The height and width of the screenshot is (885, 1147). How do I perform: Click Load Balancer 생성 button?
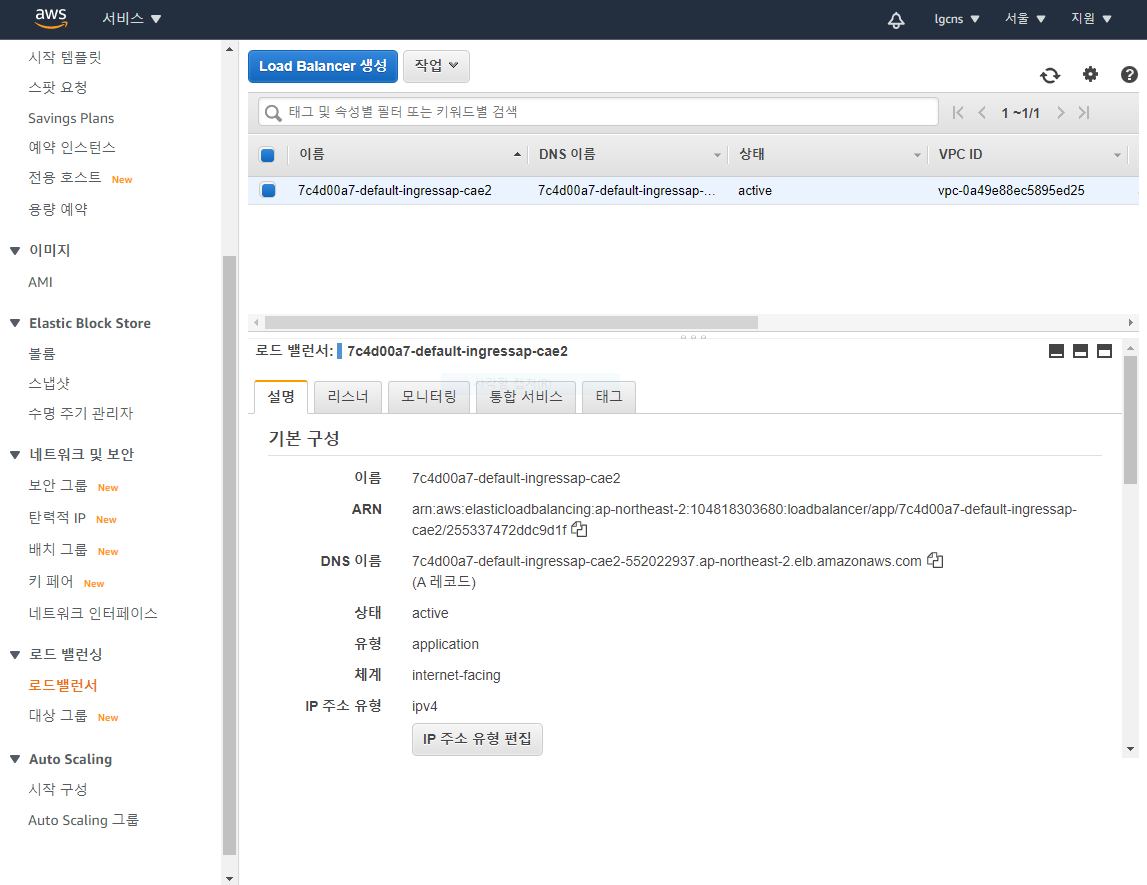tap(323, 66)
